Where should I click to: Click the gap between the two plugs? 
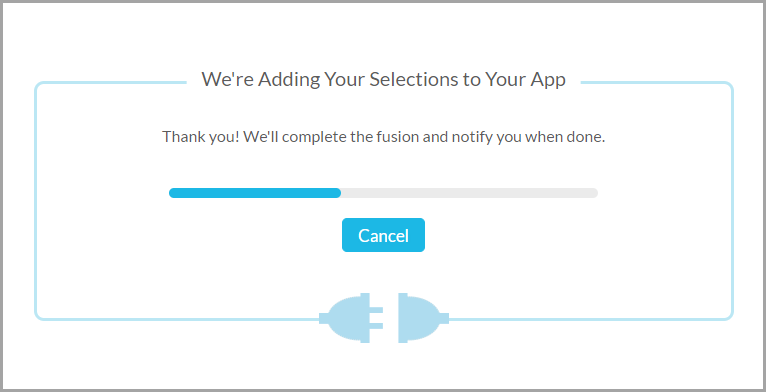point(391,318)
